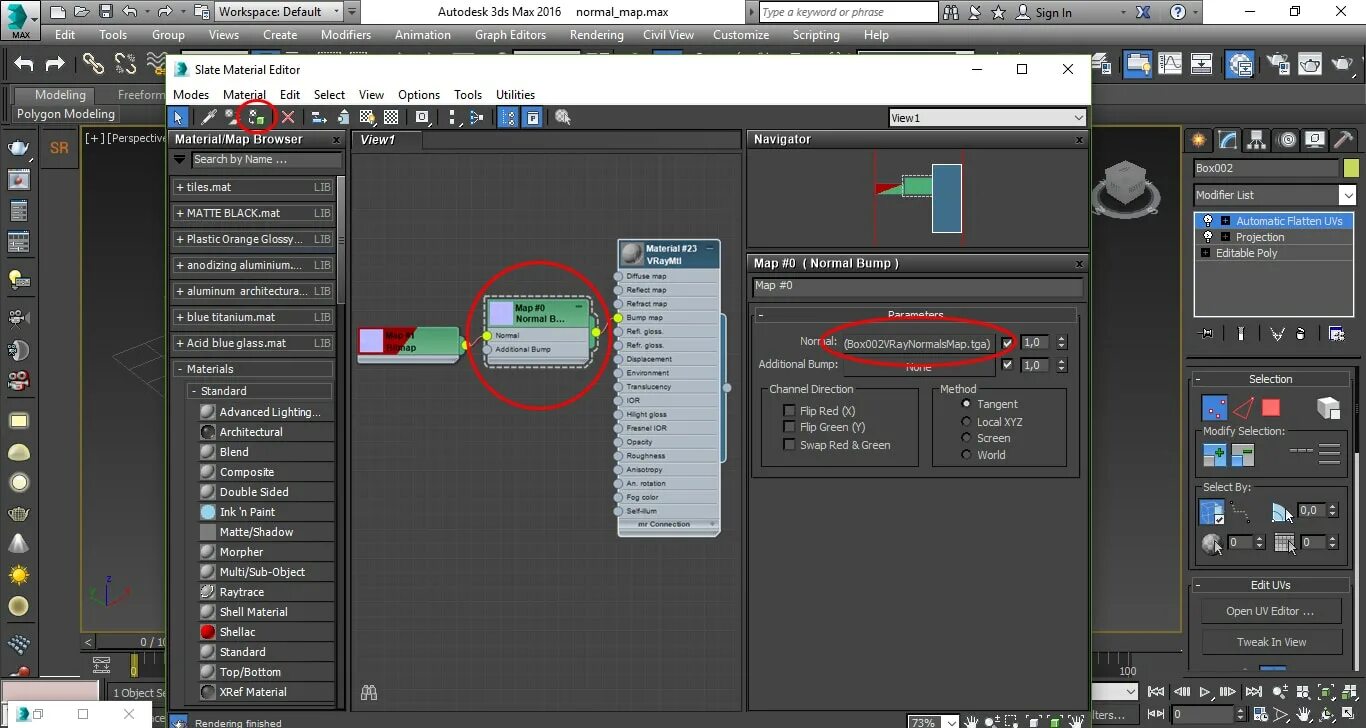This screenshot has width=1366, height=728.
Task: Select Polygon sub-object mode red square
Action: [1271, 408]
